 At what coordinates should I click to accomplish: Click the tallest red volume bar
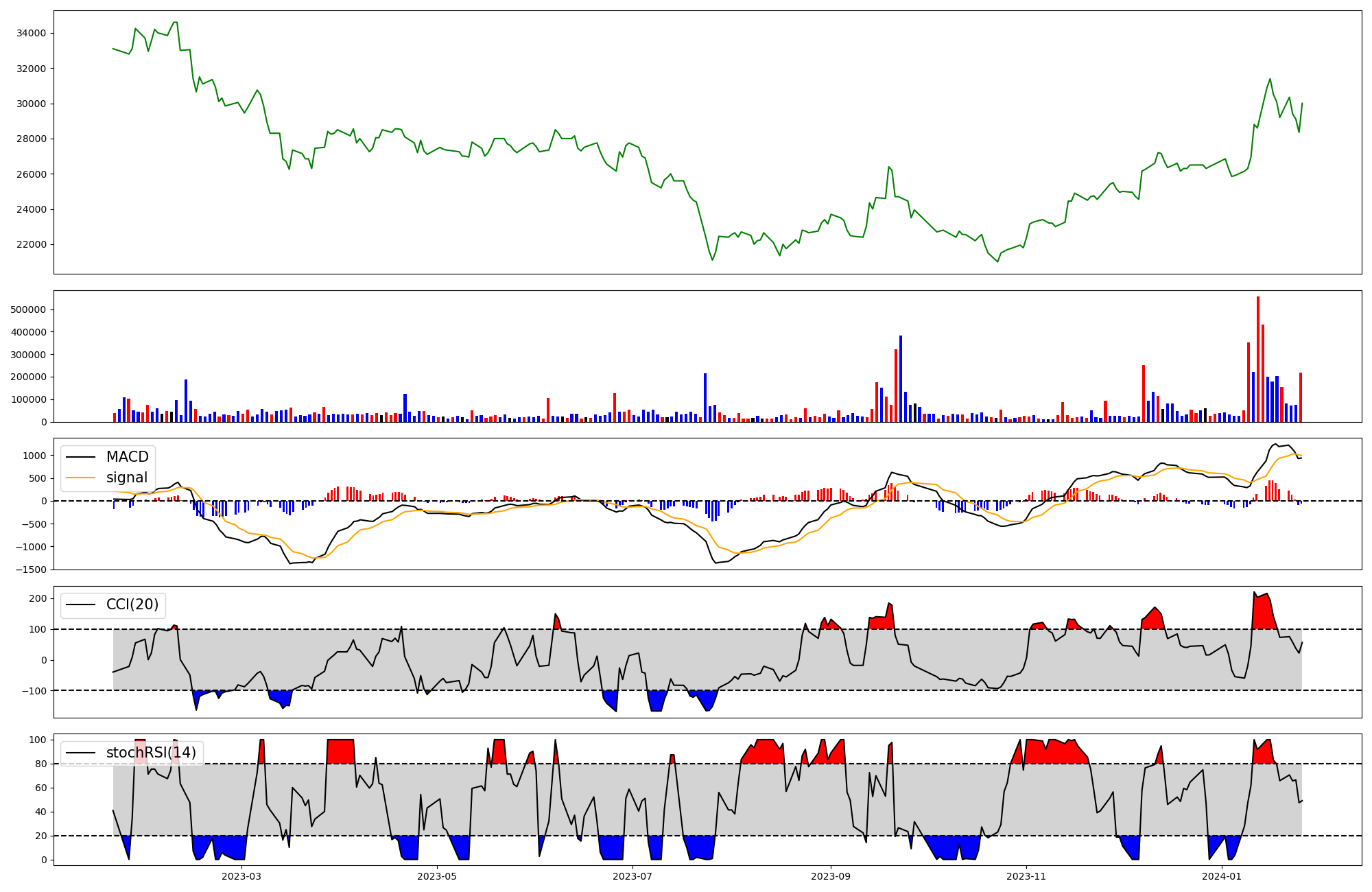pos(1258,359)
